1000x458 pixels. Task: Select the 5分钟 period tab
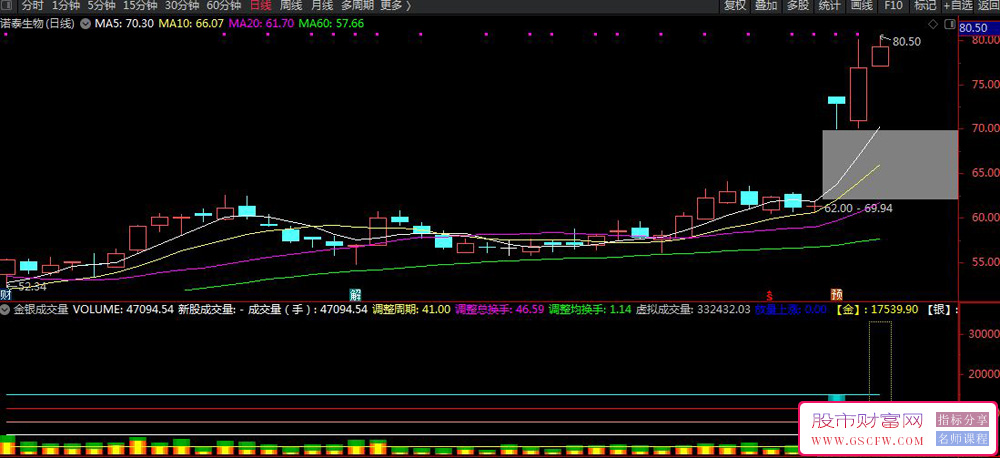click(x=101, y=6)
